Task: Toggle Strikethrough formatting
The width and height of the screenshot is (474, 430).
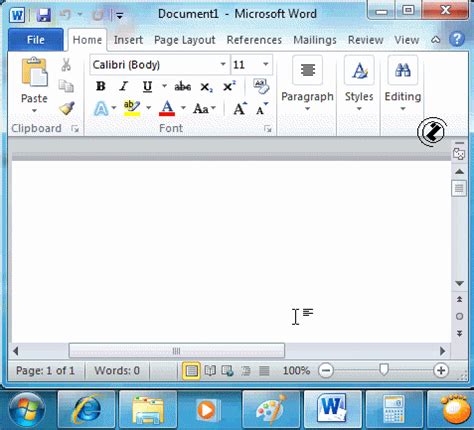Action: pyautogui.click(x=183, y=87)
